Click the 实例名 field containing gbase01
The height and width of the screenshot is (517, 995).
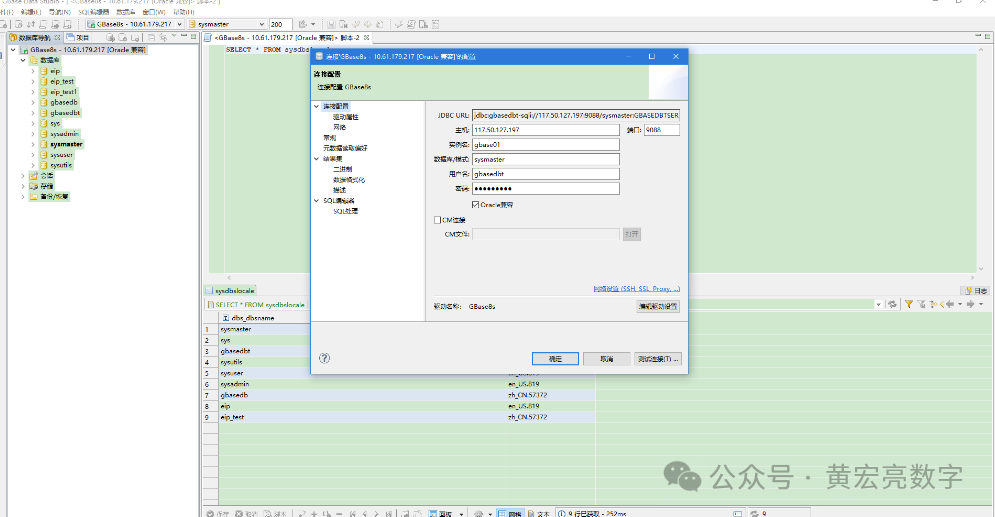[x=546, y=145]
